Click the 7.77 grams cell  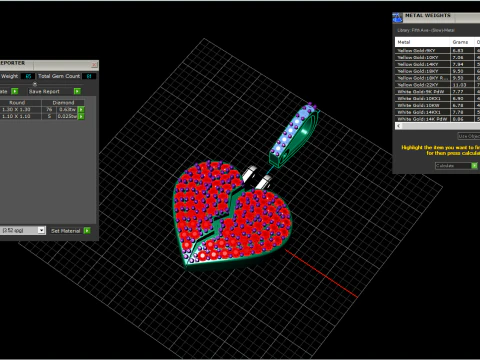[462, 92]
